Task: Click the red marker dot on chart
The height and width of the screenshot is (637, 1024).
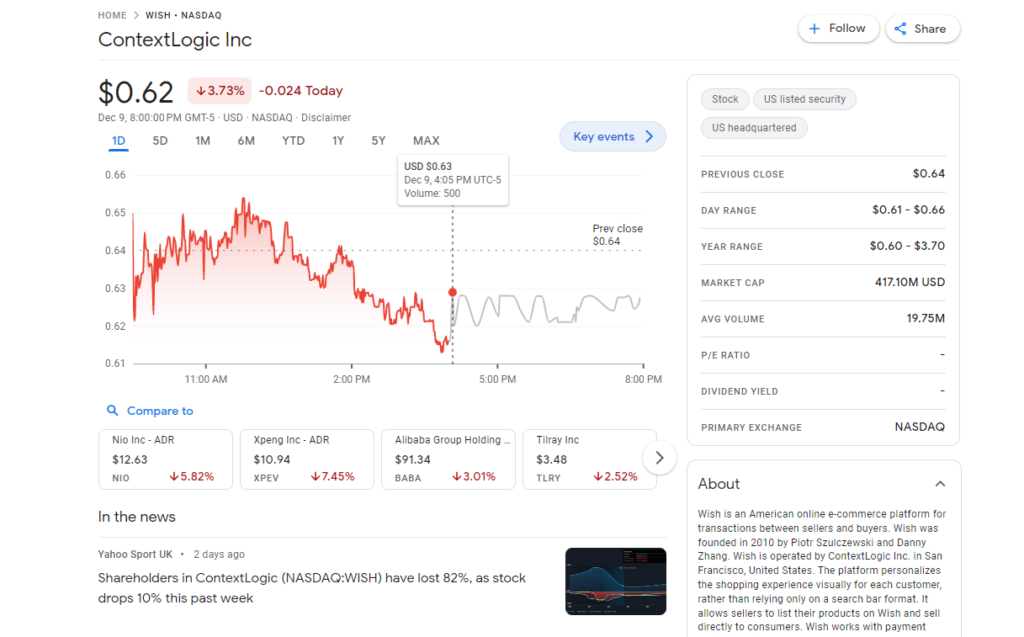Action: click(x=453, y=292)
